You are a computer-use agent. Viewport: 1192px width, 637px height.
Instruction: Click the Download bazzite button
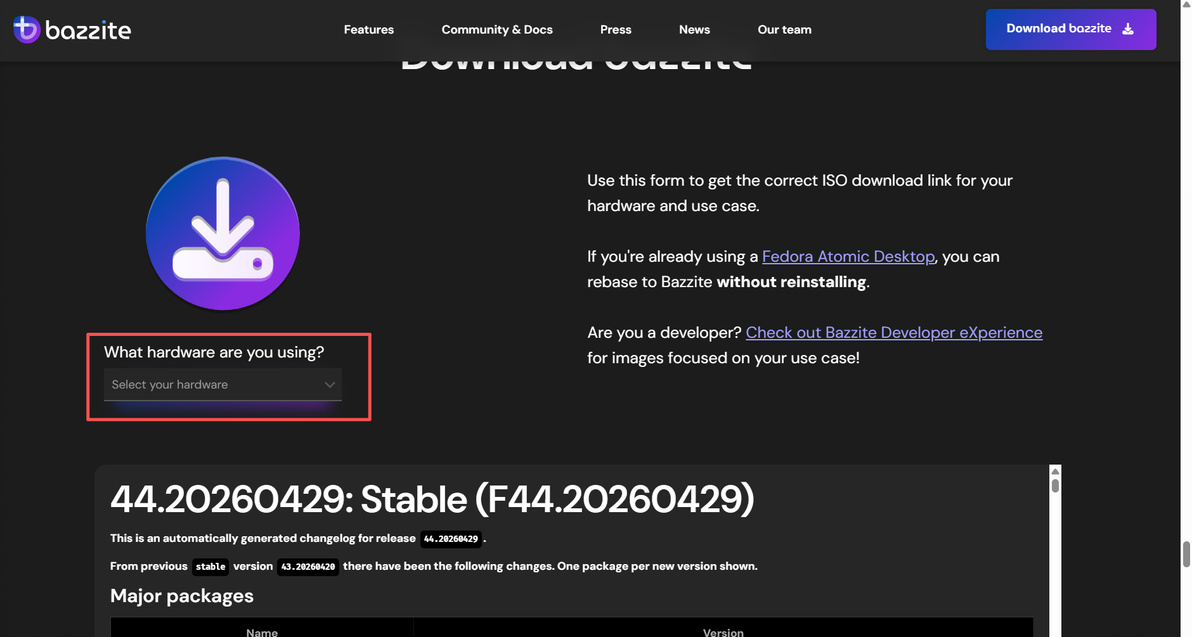pyautogui.click(x=1070, y=30)
